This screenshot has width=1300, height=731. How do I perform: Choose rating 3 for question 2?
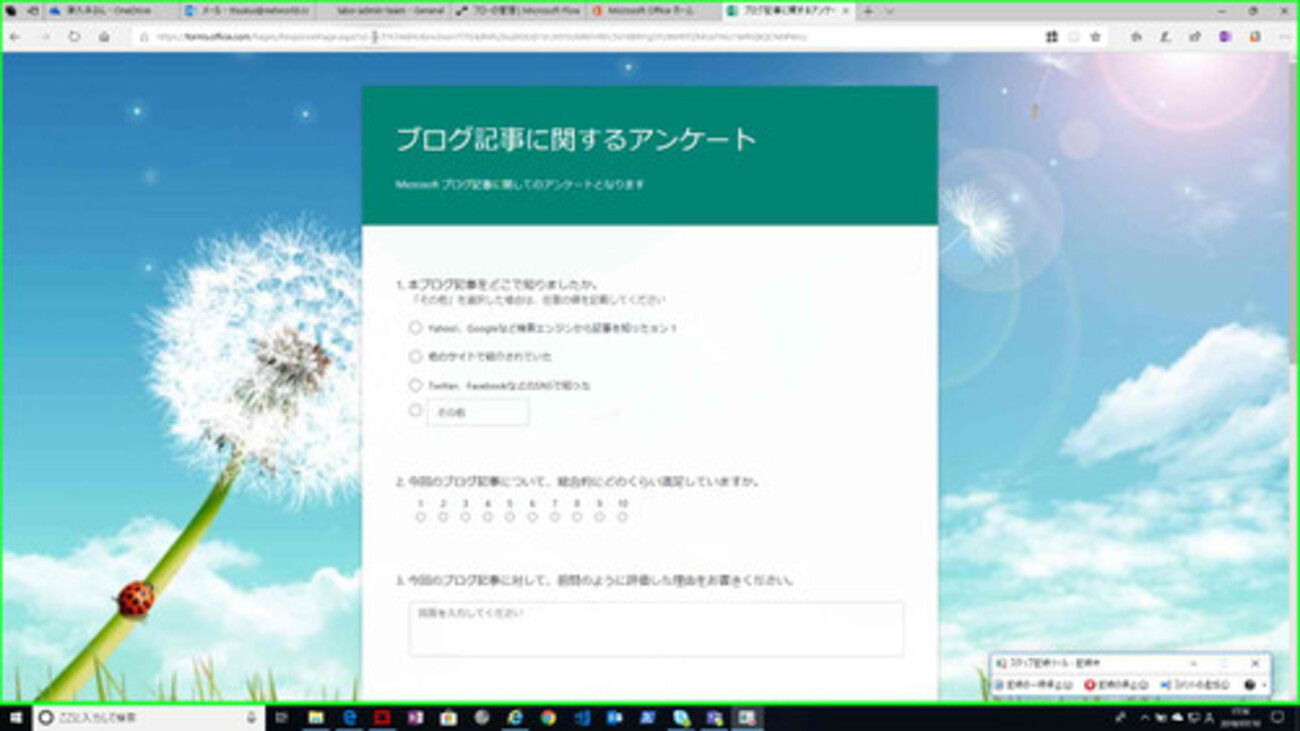(465, 517)
